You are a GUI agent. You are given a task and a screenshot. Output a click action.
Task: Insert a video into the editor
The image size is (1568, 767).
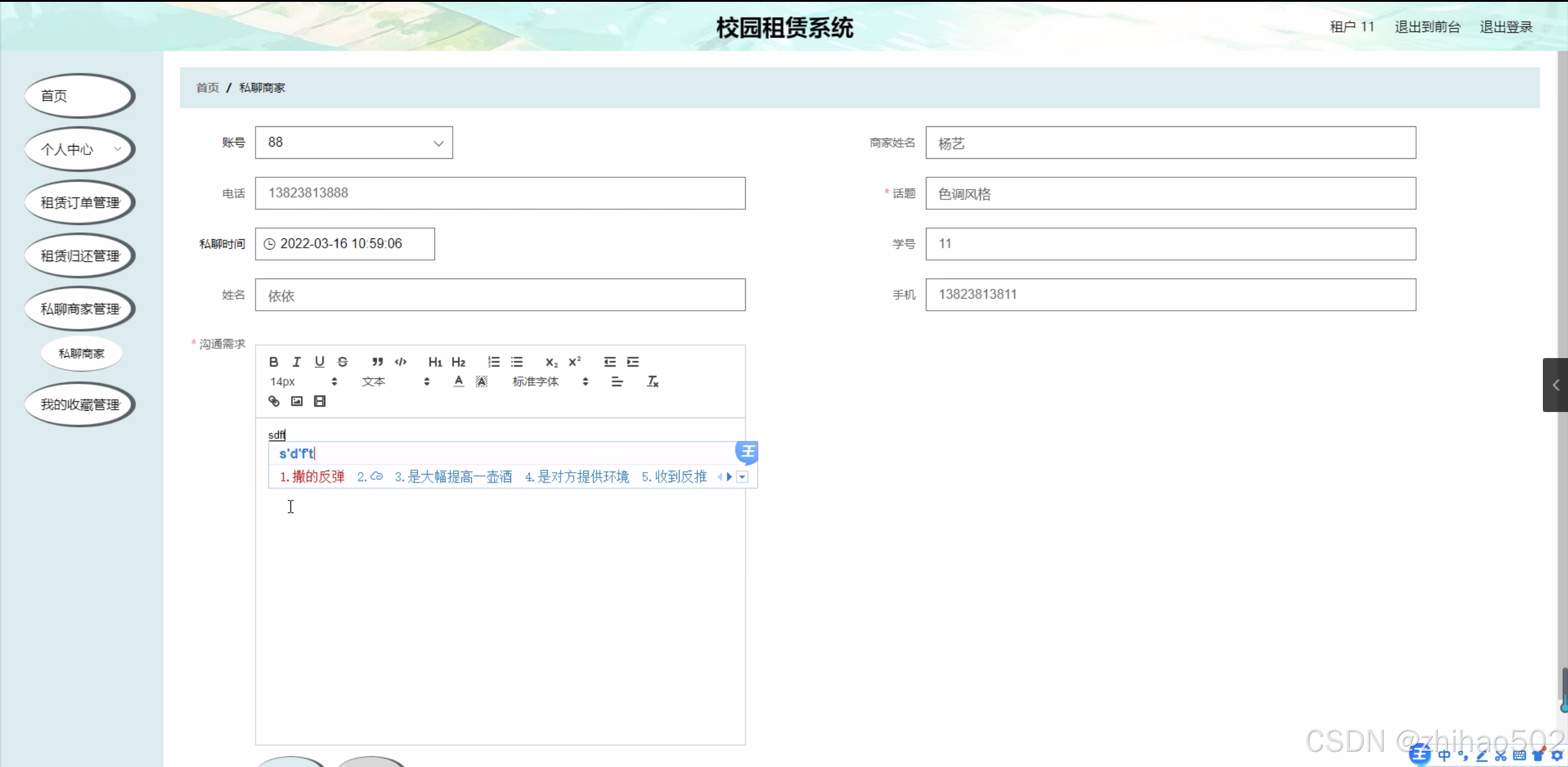pos(320,401)
